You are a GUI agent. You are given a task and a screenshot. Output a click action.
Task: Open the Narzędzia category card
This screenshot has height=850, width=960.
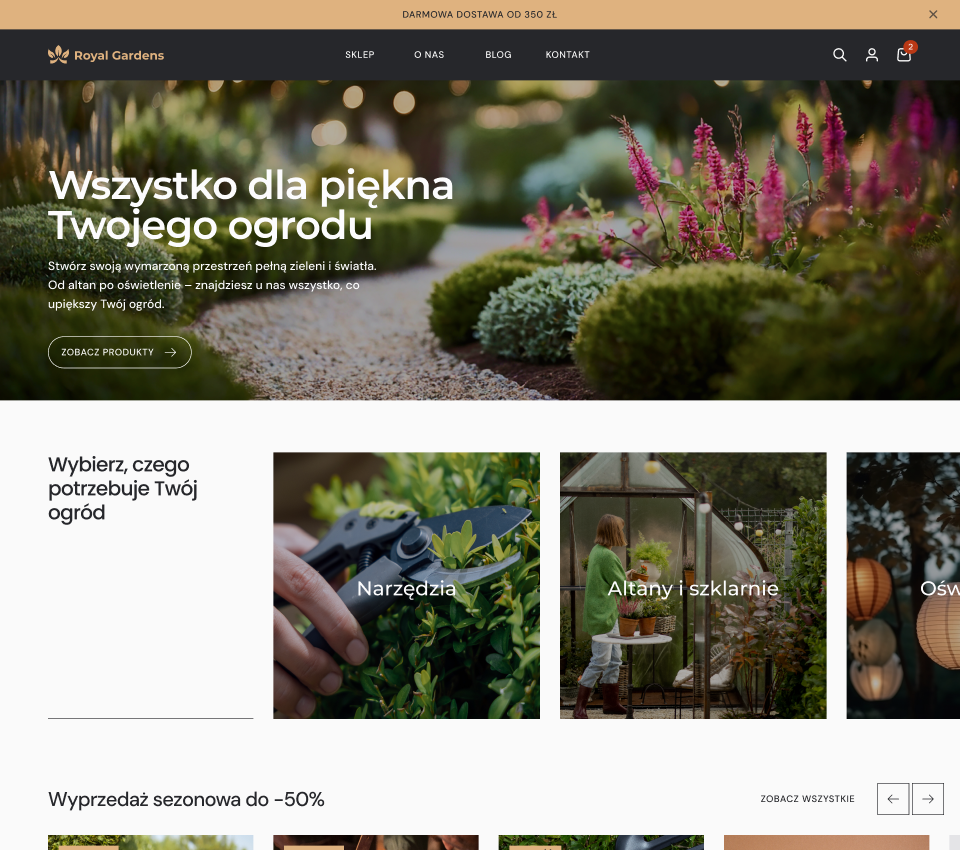[406, 586]
